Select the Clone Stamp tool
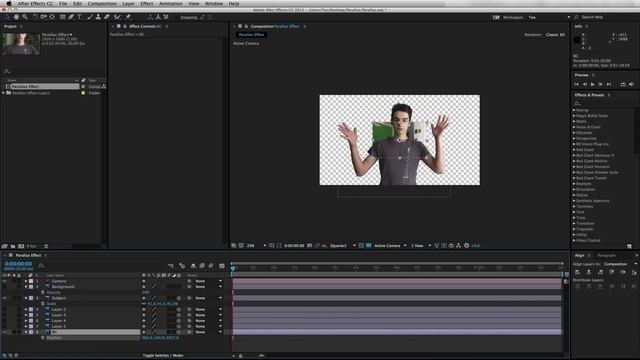640x360 pixels. (98, 17)
